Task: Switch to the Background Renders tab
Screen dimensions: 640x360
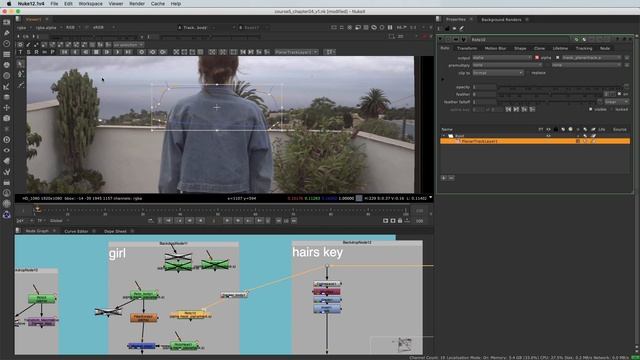Action: (501, 20)
